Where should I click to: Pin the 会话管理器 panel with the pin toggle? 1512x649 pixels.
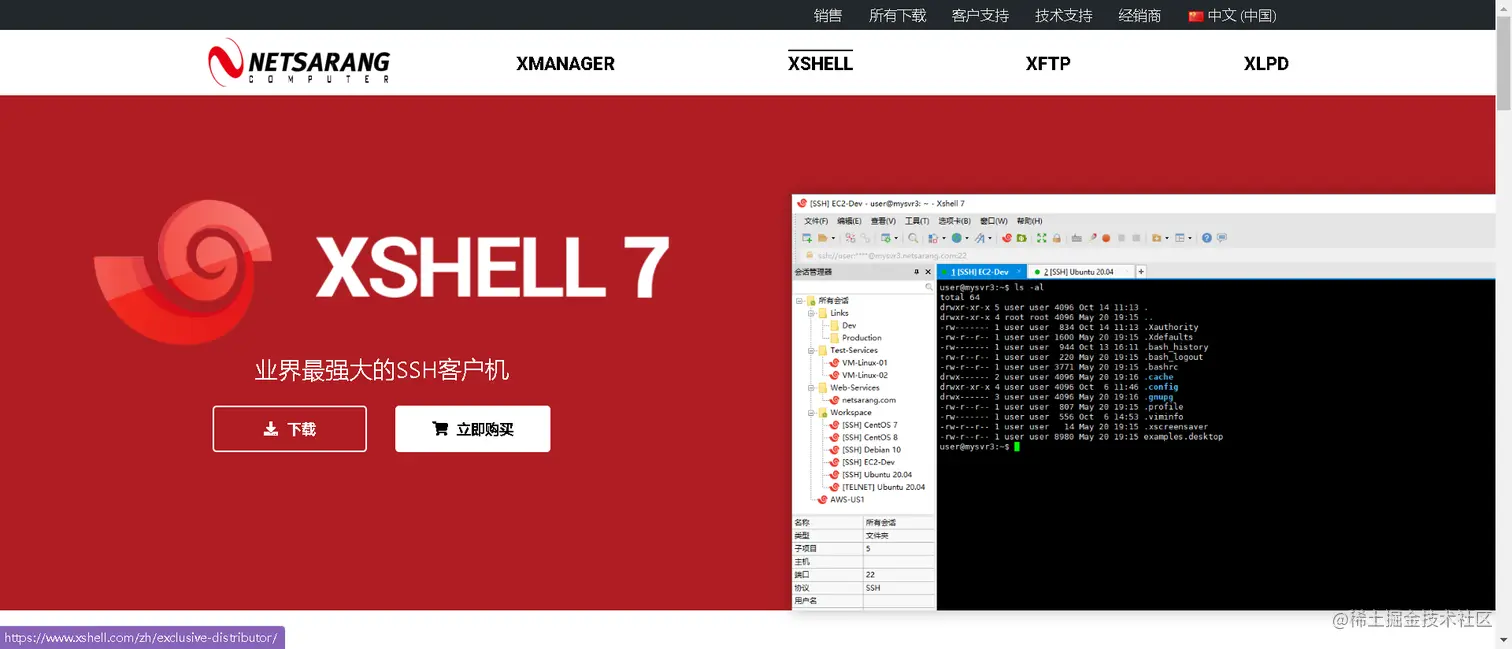(x=915, y=271)
